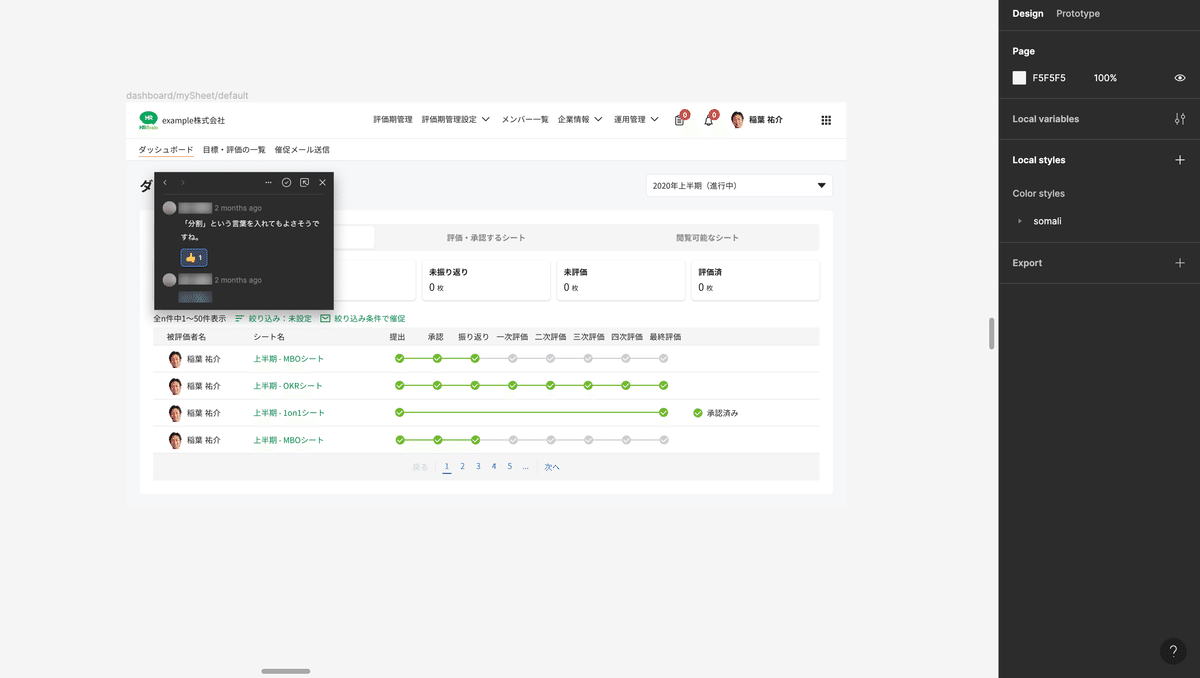Open 評価期管理 menu item
1200x678 pixels.
pos(393,120)
